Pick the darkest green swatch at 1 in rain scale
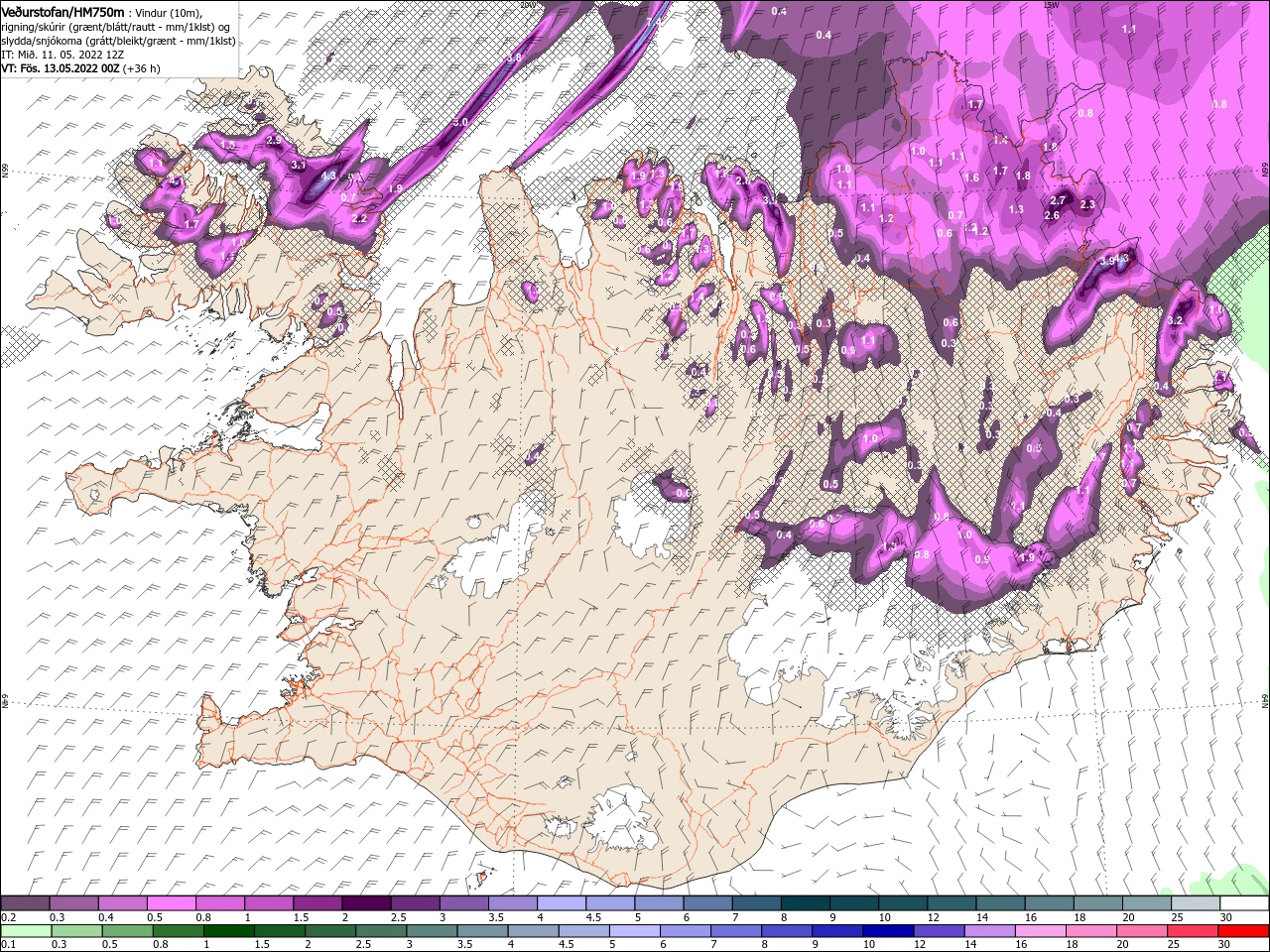1270x952 pixels. point(229,931)
